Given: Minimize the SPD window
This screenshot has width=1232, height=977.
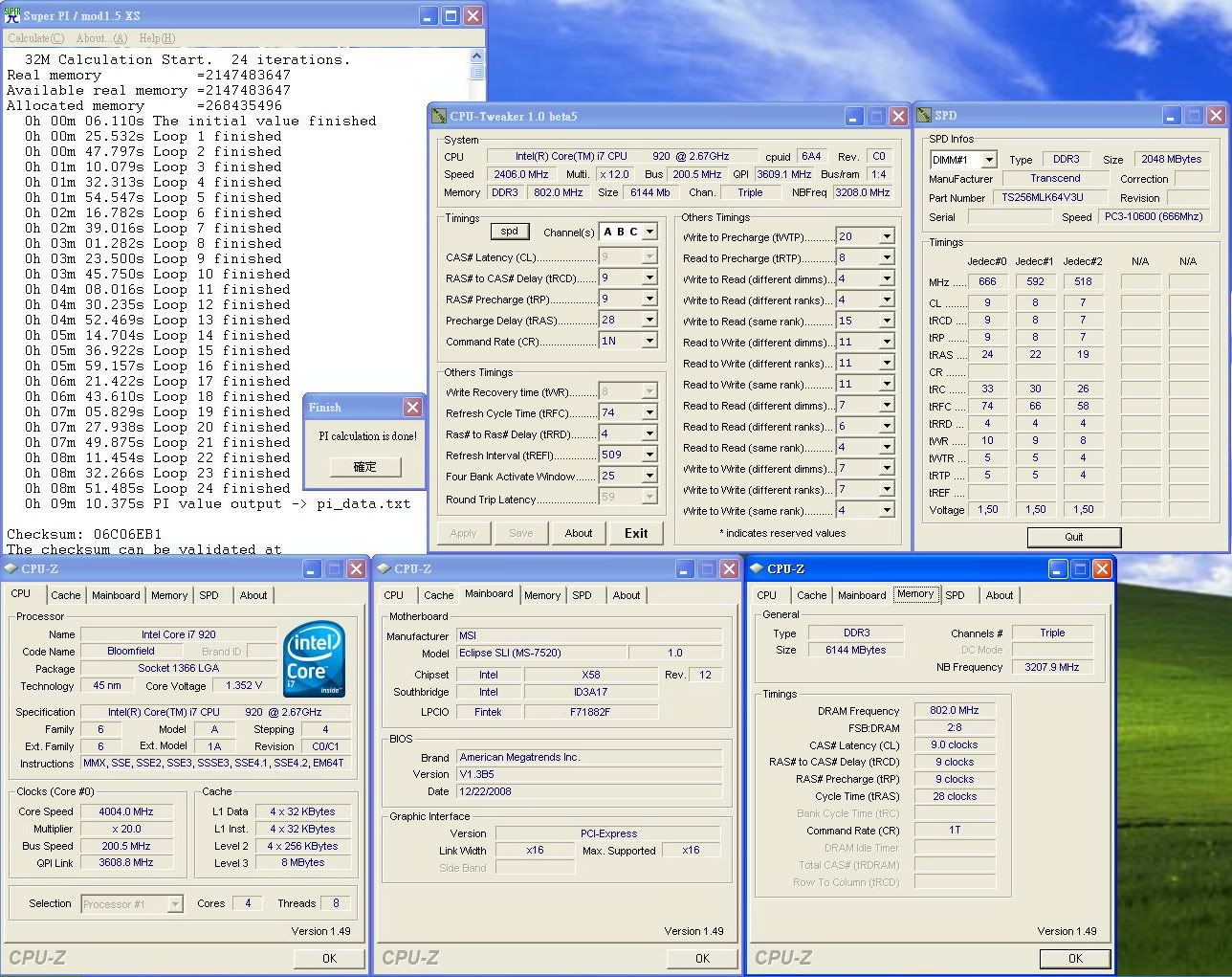Looking at the screenshot, I should point(1173,115).
